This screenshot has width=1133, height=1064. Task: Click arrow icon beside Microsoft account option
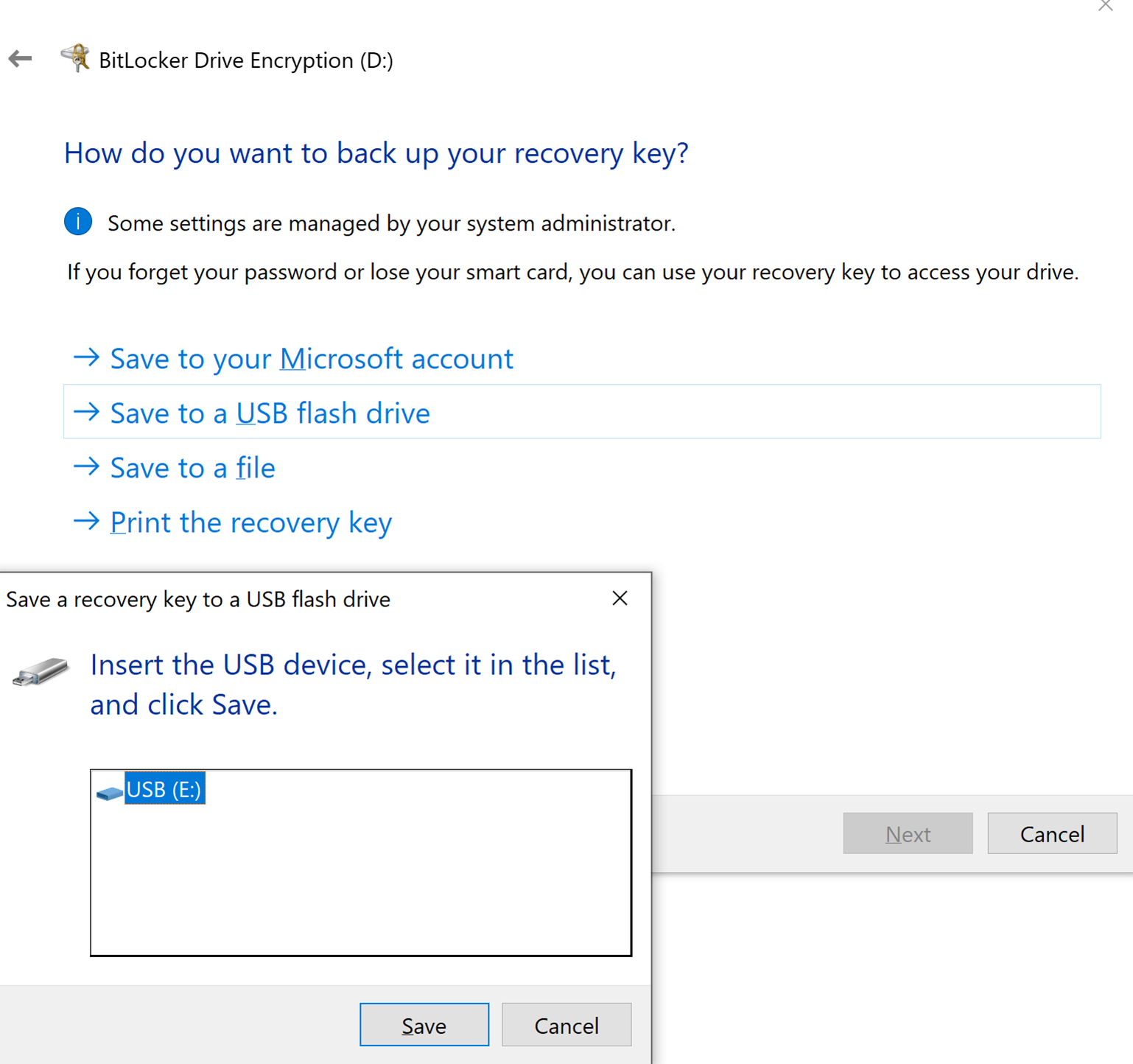(86, 358)
